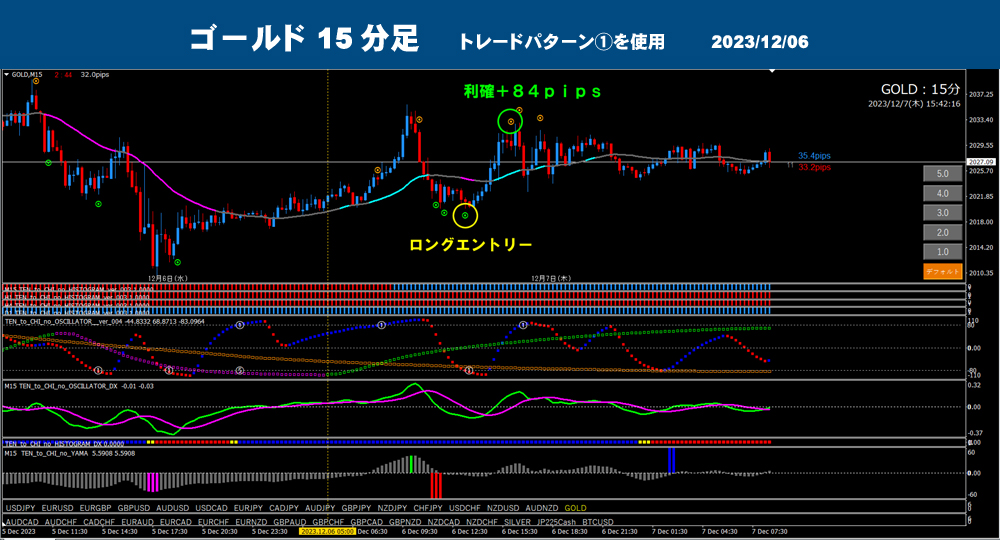
Task: Switch chart to EURJPY symbol
Action: [x=248, y=508]
